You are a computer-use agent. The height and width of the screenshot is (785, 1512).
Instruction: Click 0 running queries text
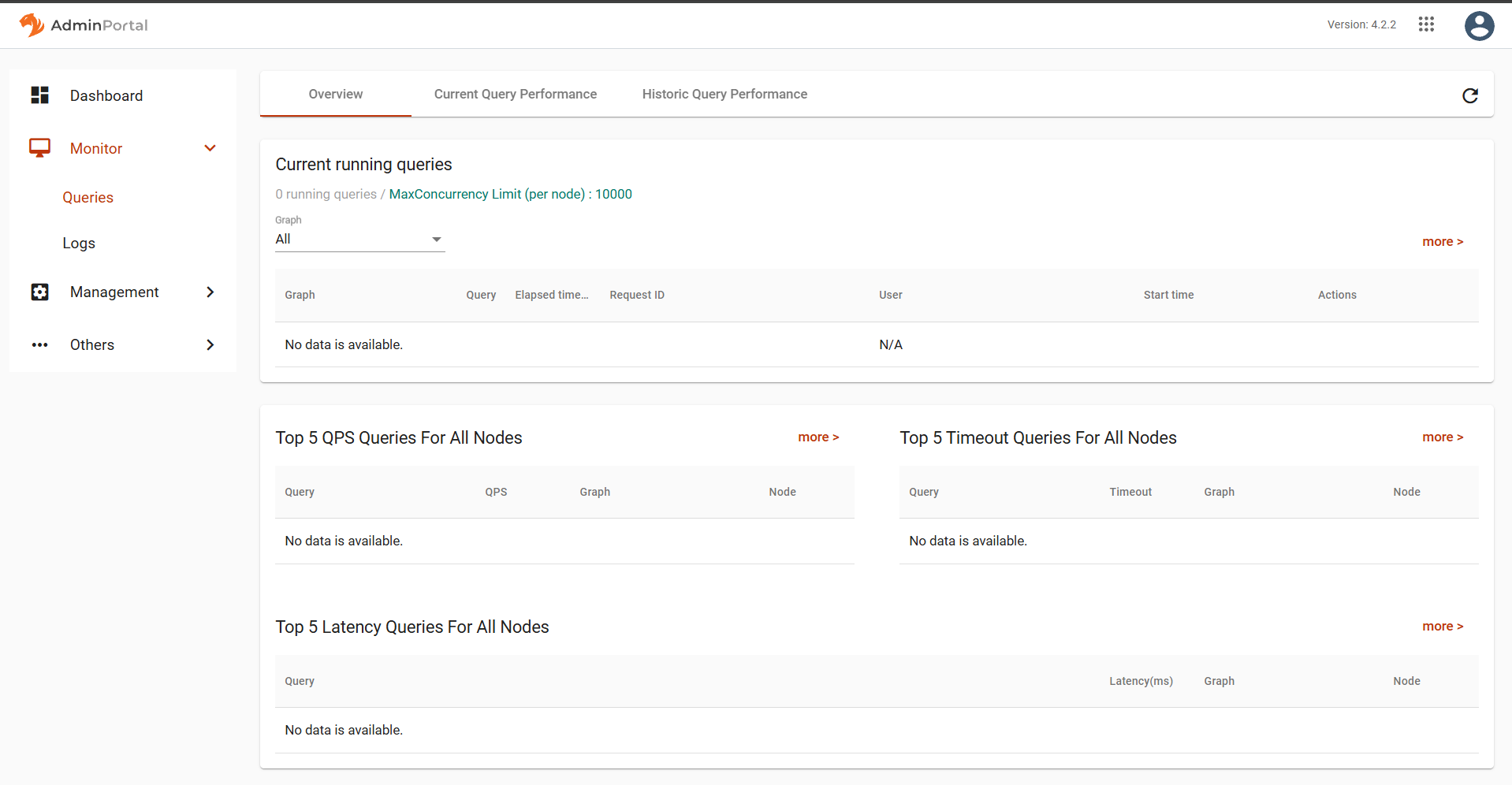(x=326, y=195)
